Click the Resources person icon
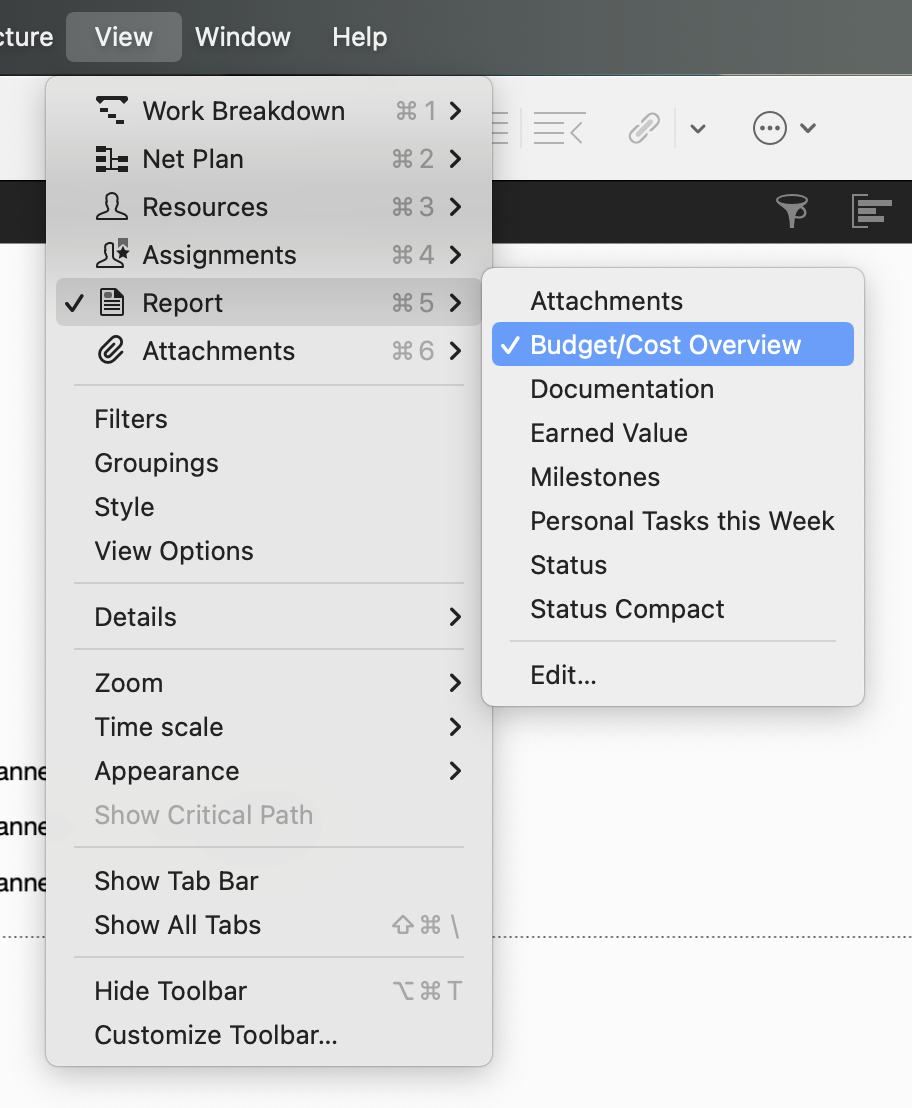Screen dimensions: 912x1108 click(x=111, y=207)
